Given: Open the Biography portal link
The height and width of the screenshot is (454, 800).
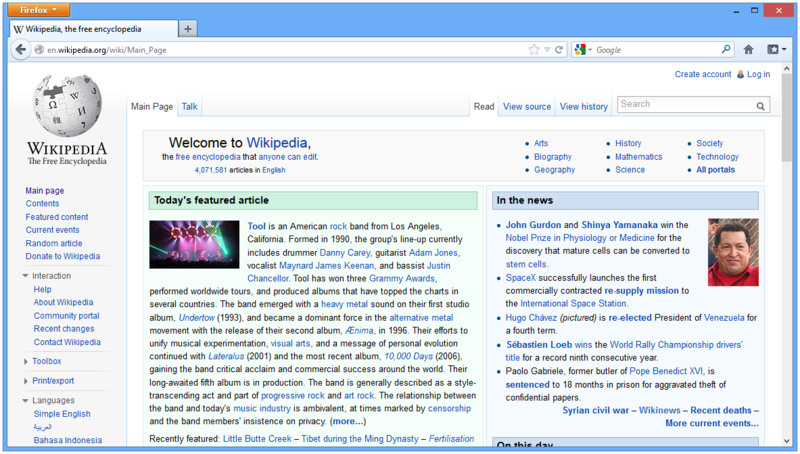Looking at the screenshot, I should coord(553,157).
